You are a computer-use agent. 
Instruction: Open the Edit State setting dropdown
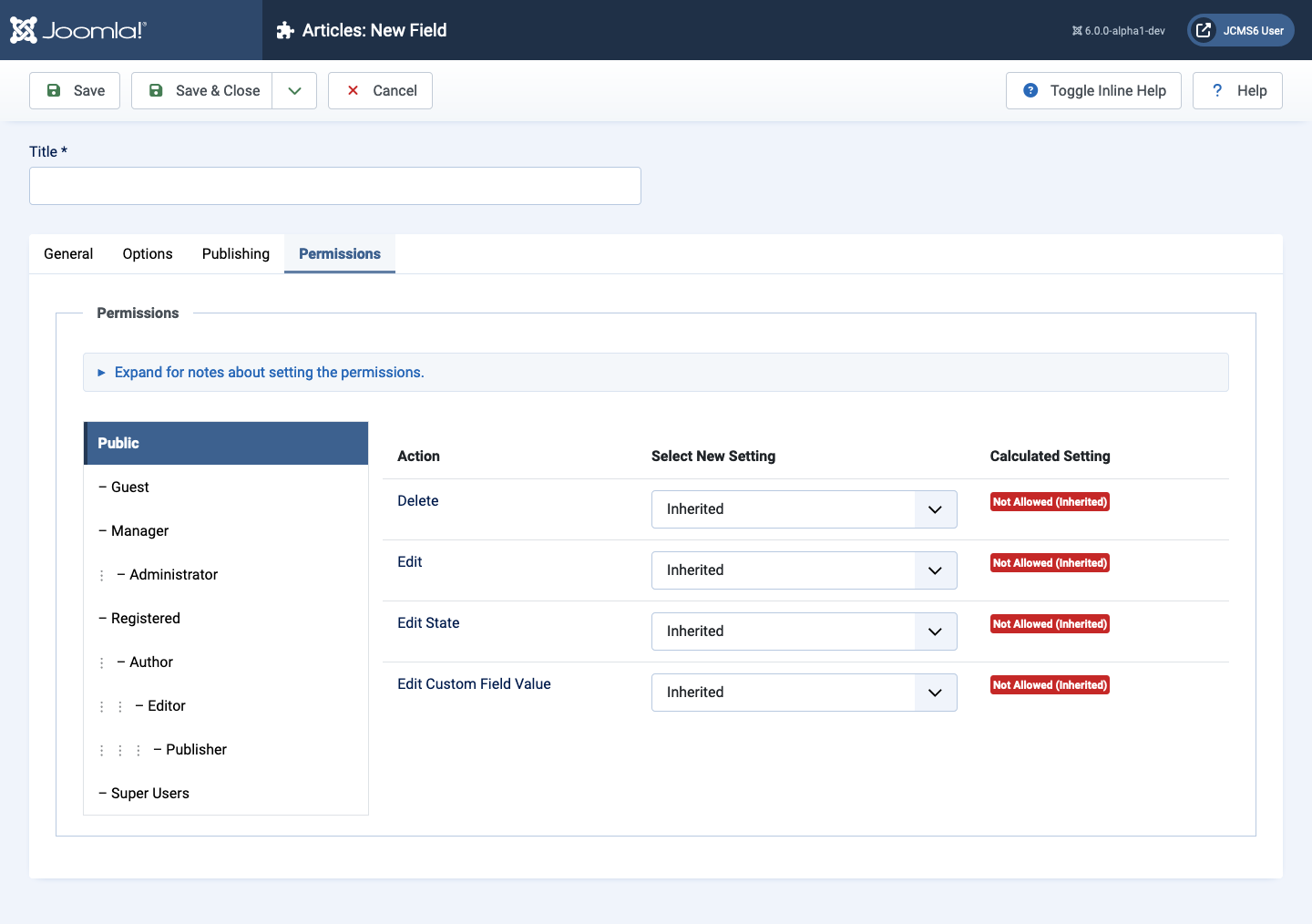click(x=804, y=631)
